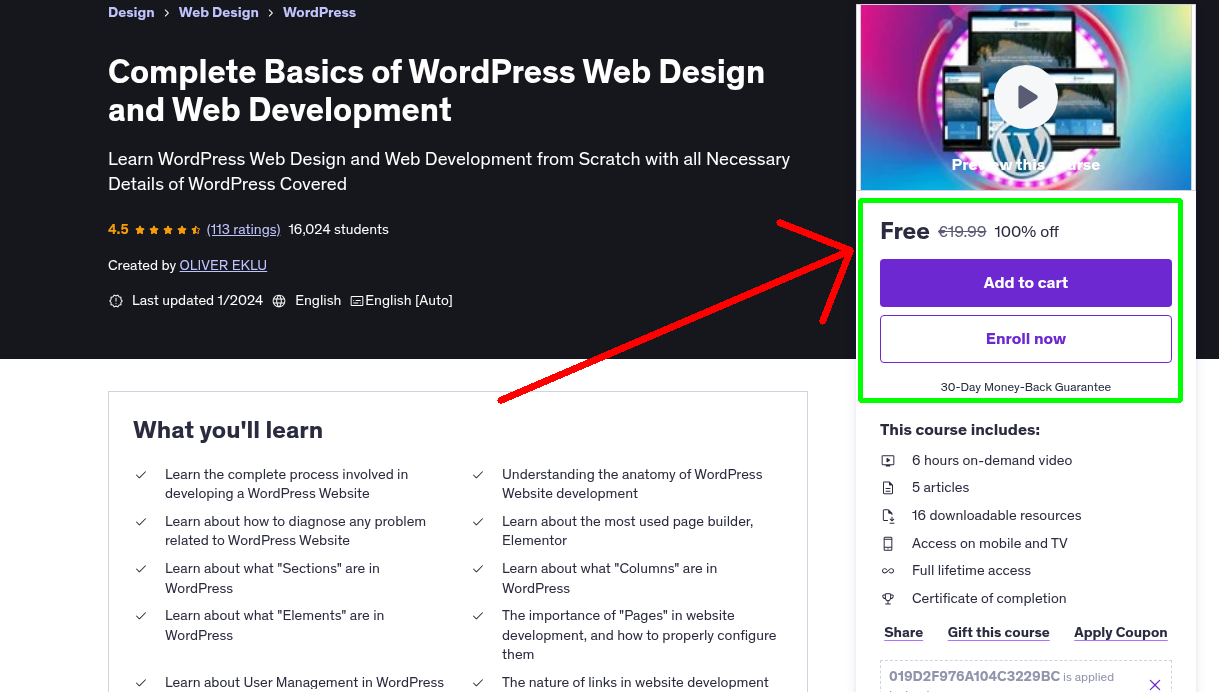Click checkmark beside 'Sections' item
This screenshot has width=1219, height=692.
click(142, 569)
